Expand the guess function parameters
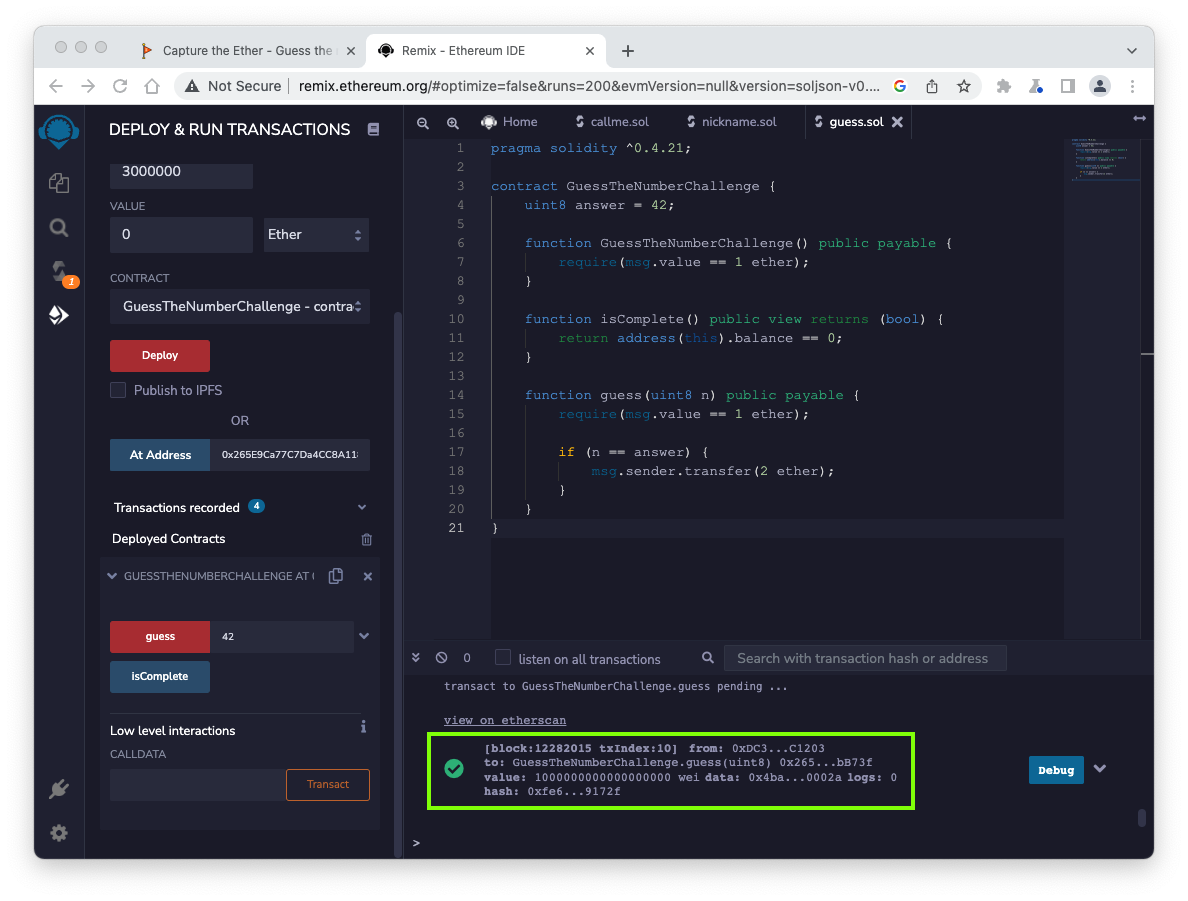Image resolution: width=1188 pixels, height=901 pixels. tap(364, 636)
